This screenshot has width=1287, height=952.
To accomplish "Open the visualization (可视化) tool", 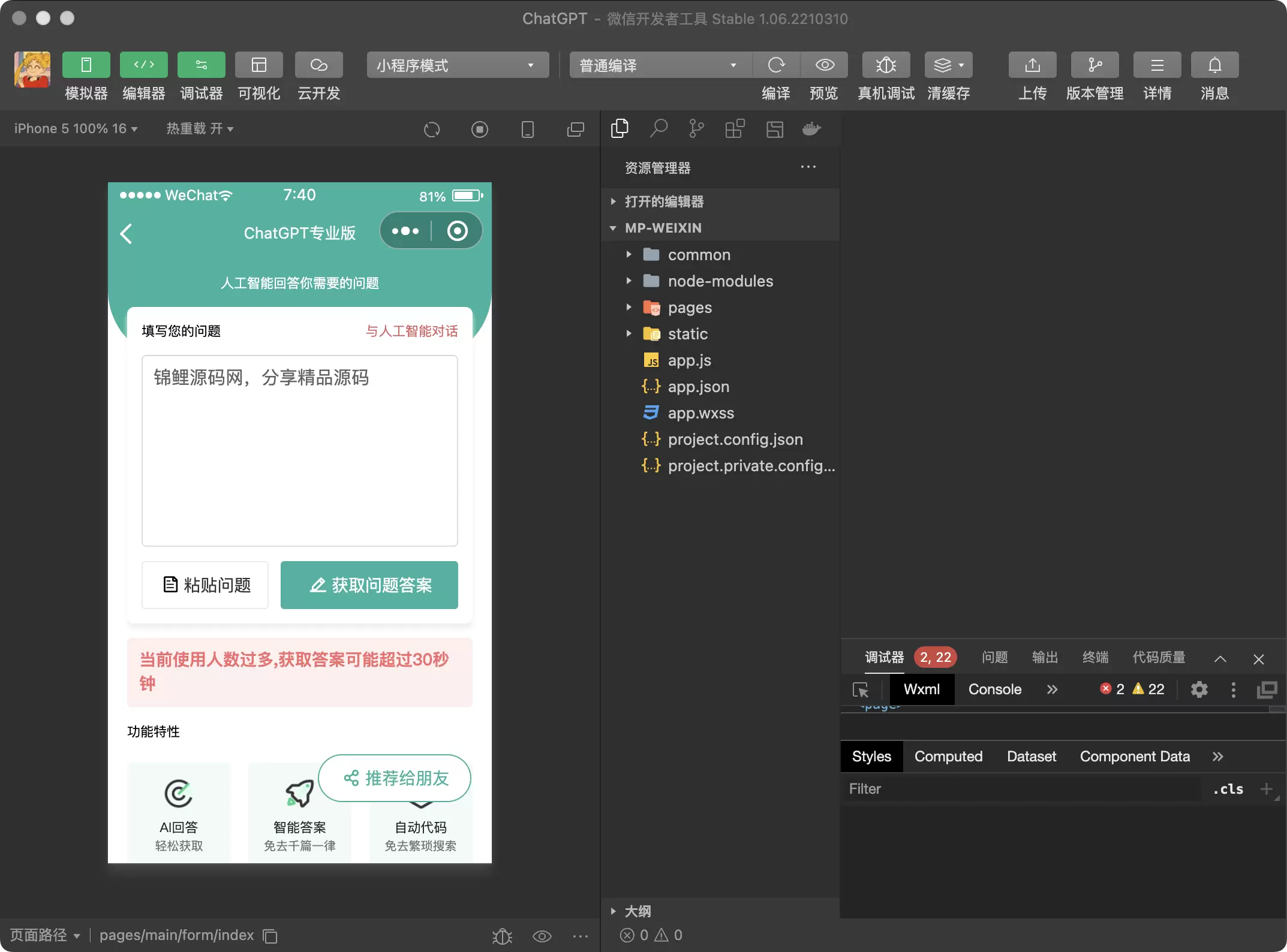I will 258,65.
